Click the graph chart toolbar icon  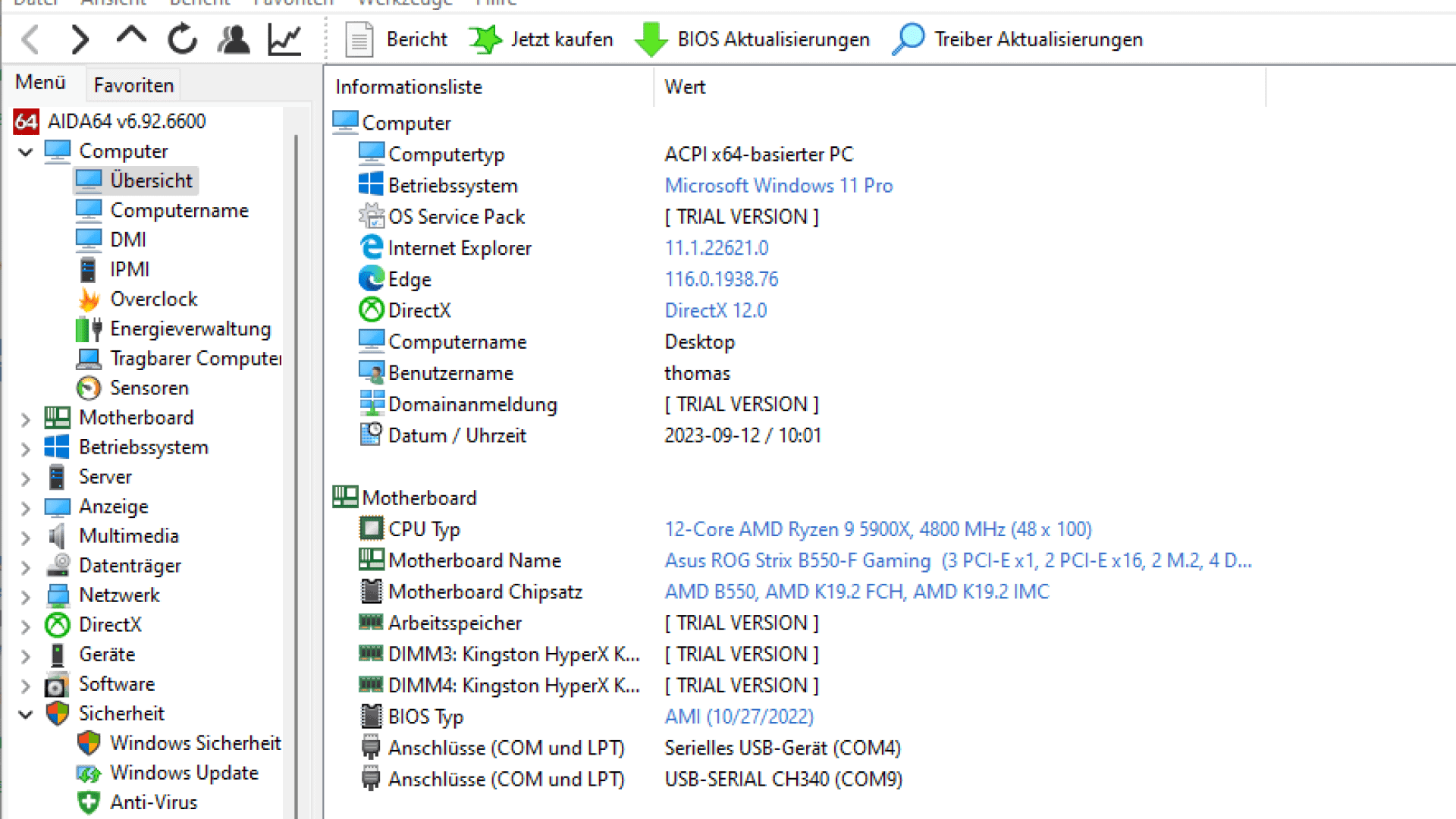click(x=284, y=39)
